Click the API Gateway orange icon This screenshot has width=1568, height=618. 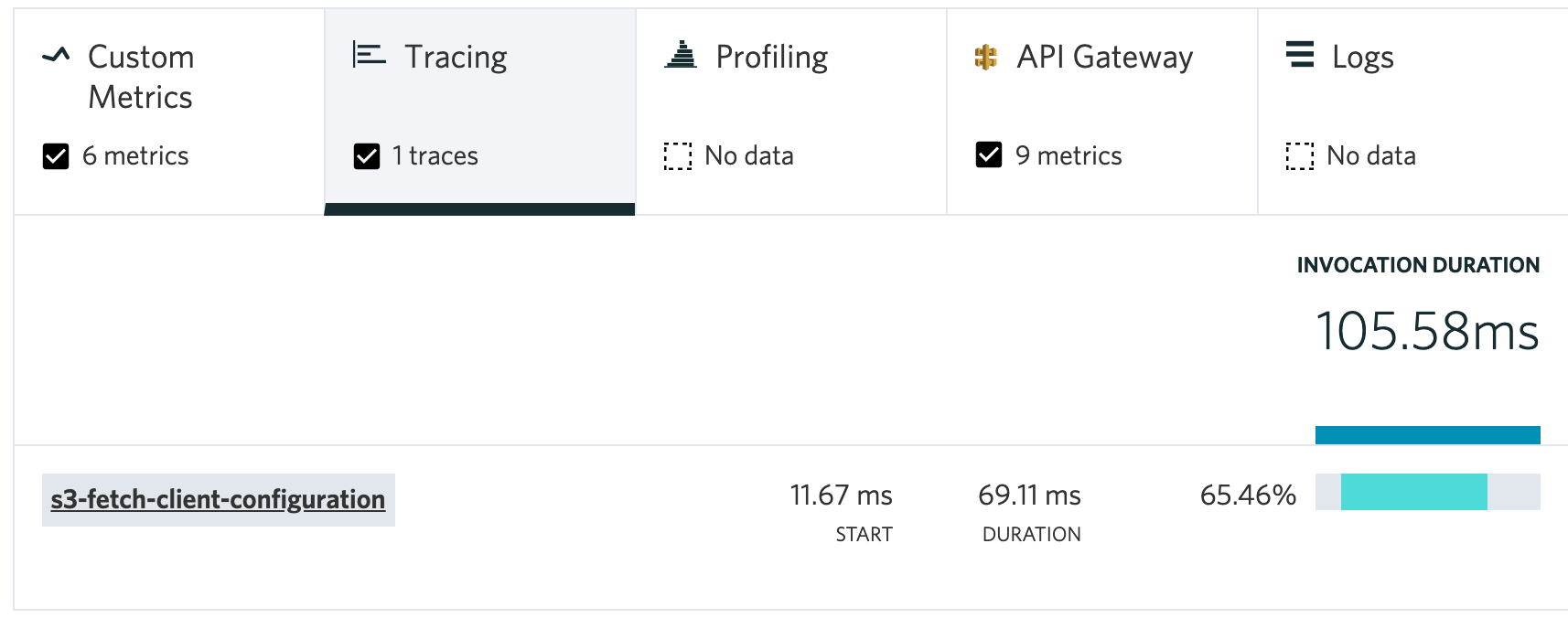point(986,58)
